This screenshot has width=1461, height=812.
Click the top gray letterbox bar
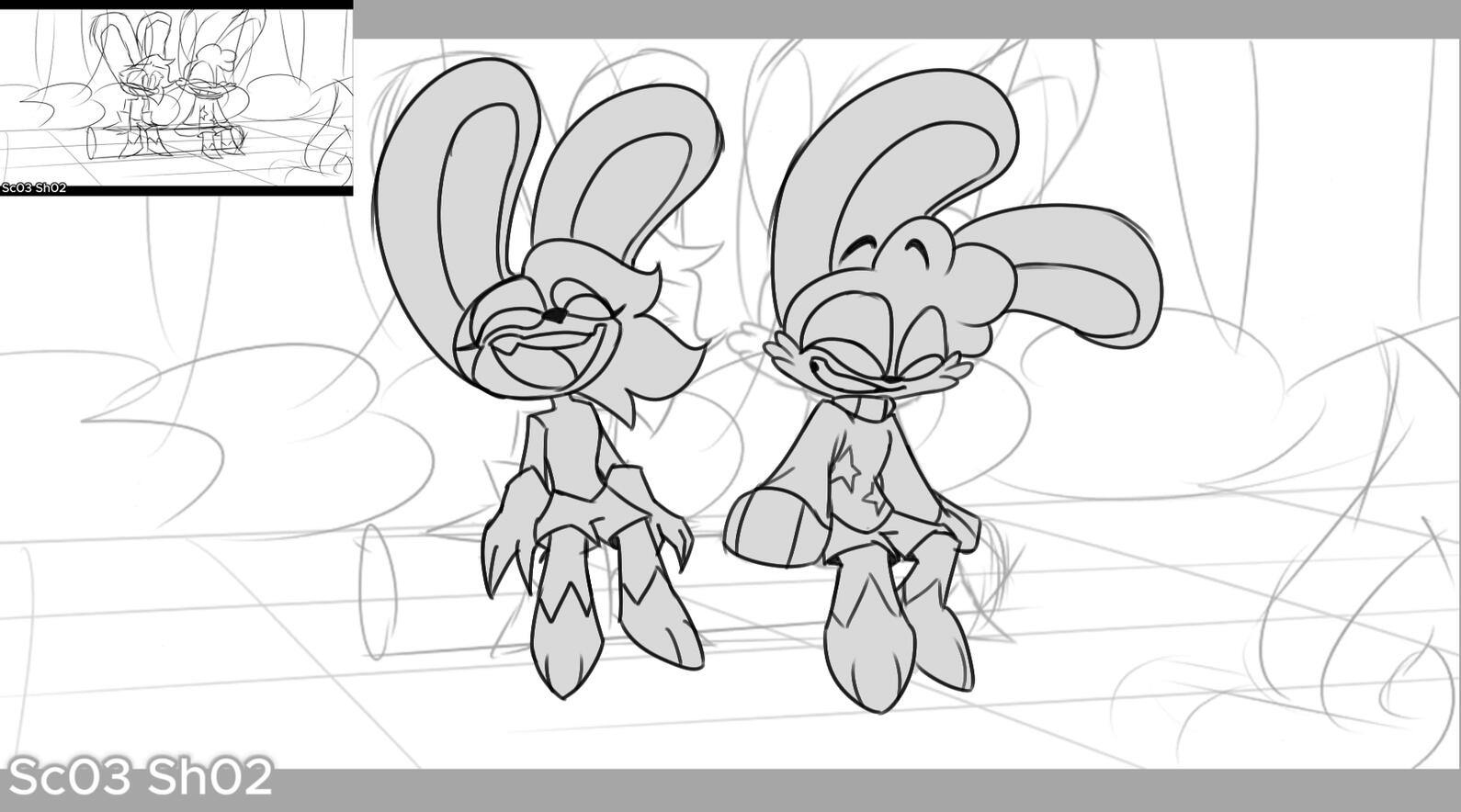907,19
